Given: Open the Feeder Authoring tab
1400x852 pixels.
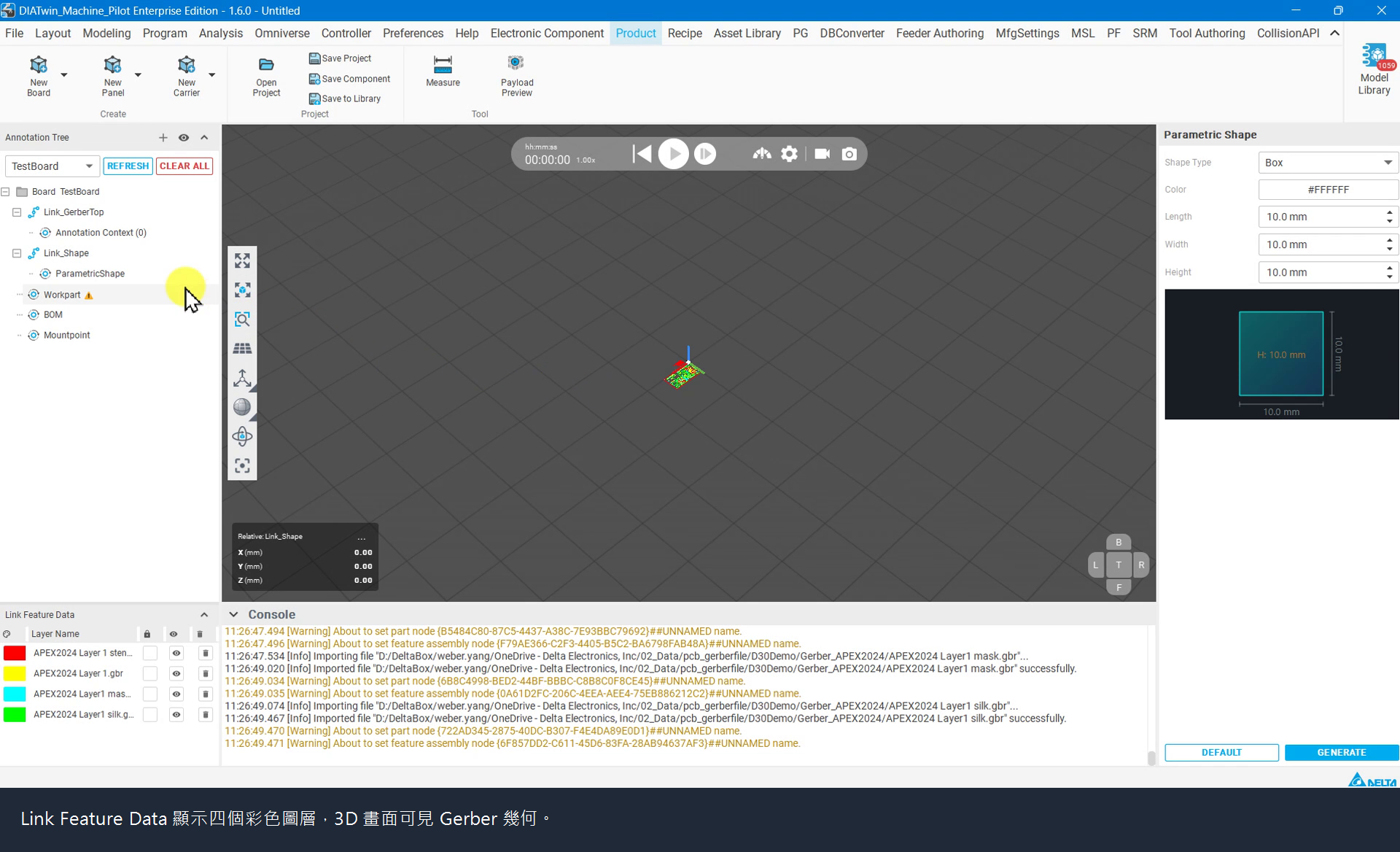Looking at the screenshot, I should (x=939, y=34).
